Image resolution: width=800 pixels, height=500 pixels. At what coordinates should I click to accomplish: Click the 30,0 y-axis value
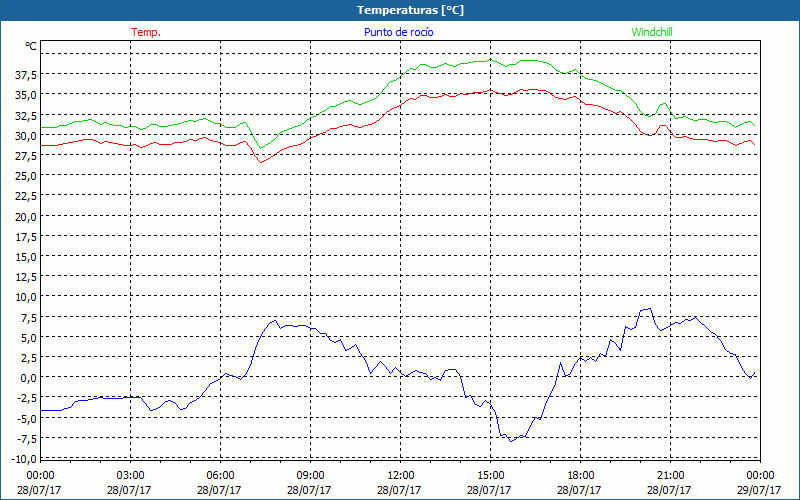[26, 136]
